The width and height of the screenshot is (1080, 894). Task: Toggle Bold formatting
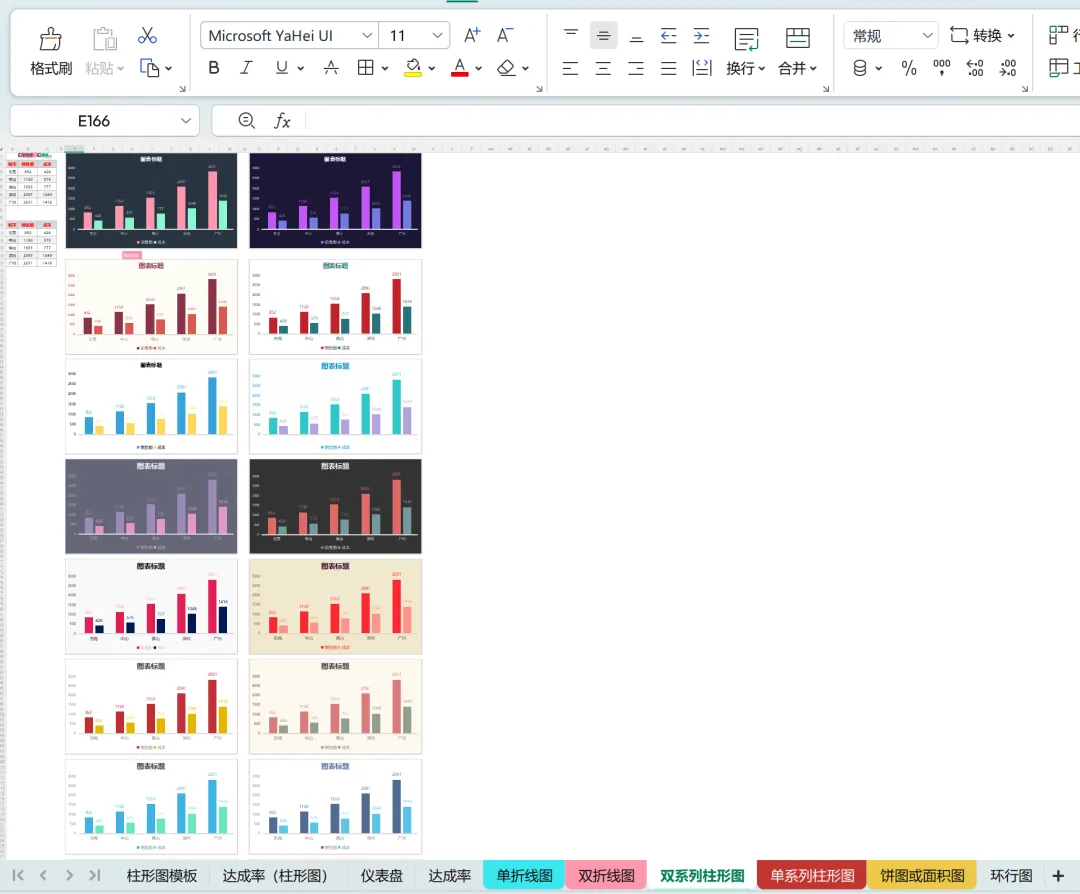point(214,67)
